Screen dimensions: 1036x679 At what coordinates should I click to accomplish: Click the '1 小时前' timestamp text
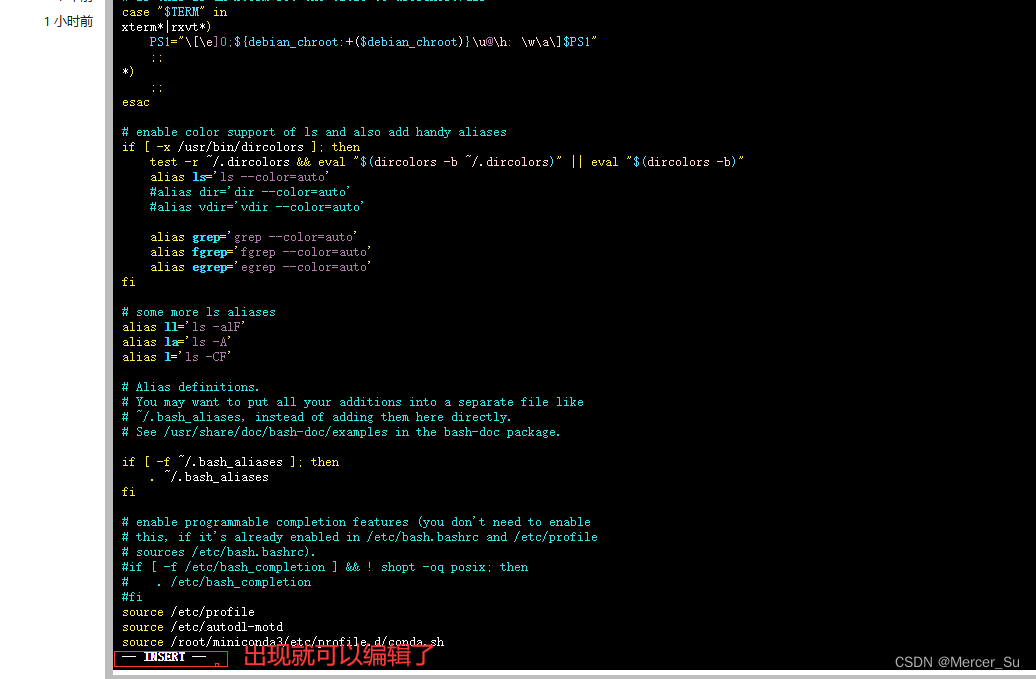click(x=68, y=22)
